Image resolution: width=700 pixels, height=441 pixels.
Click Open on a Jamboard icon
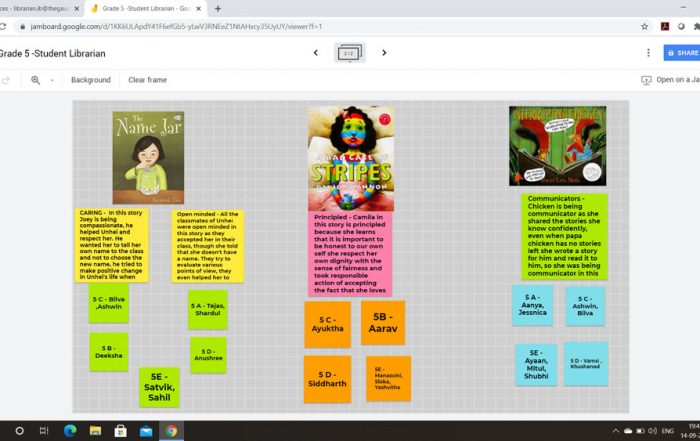[646, 80]
